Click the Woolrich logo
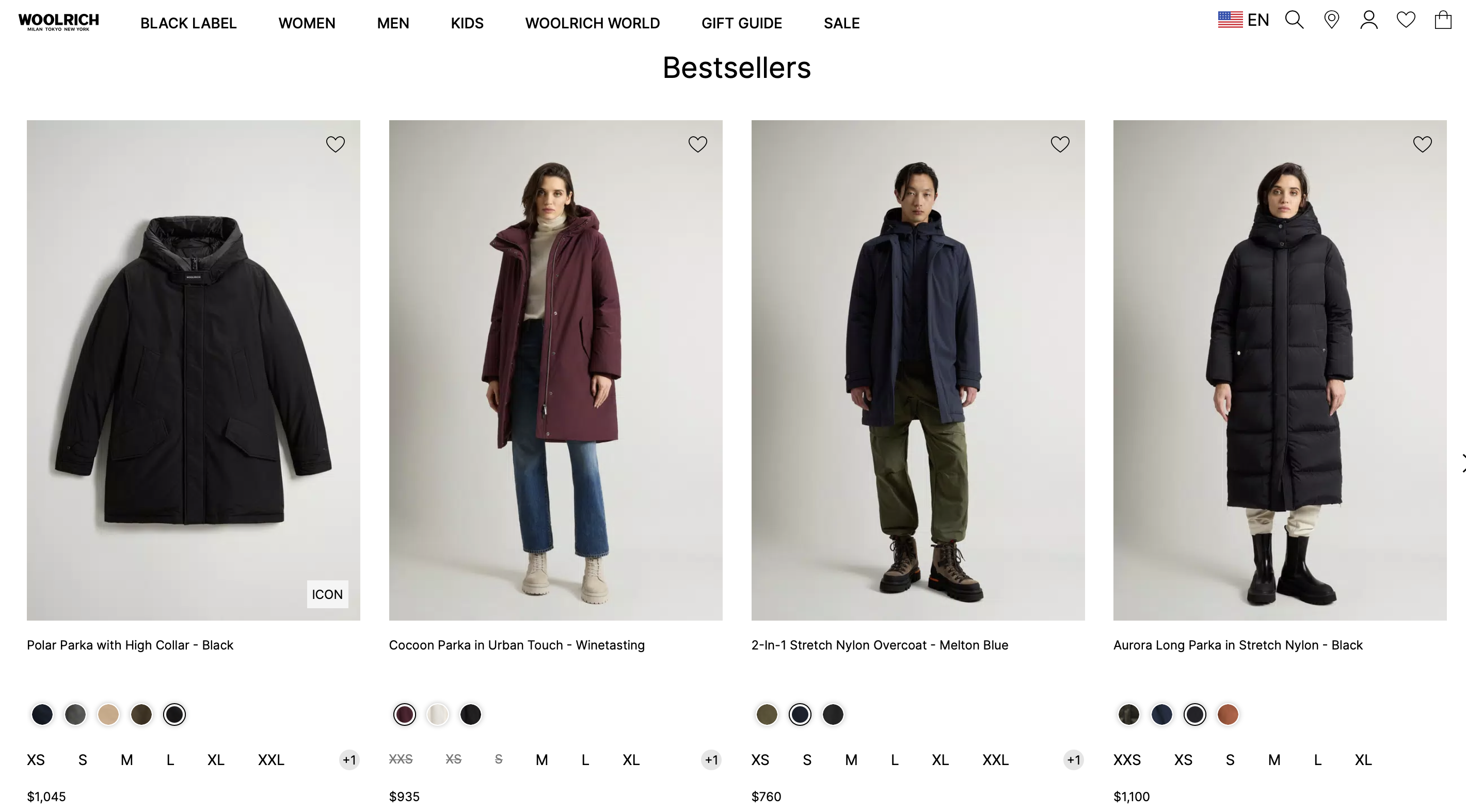The width and height of the screenshot is (1466, 812). click(x=59, y=22)
